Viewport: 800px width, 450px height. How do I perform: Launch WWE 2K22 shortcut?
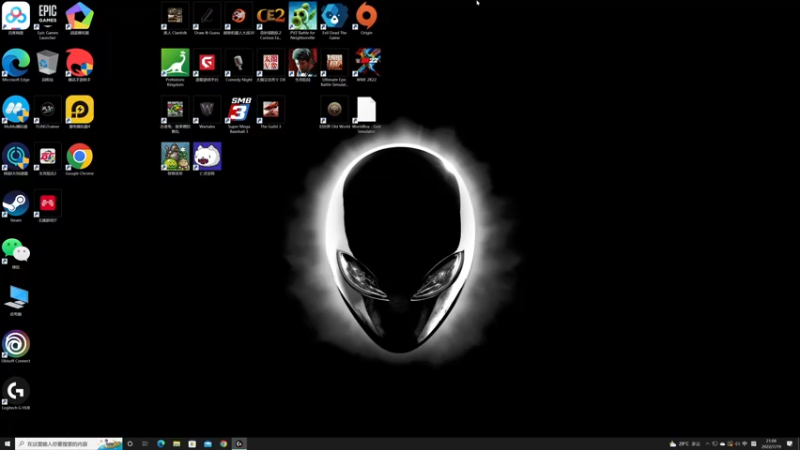click(x=366, y=63)
